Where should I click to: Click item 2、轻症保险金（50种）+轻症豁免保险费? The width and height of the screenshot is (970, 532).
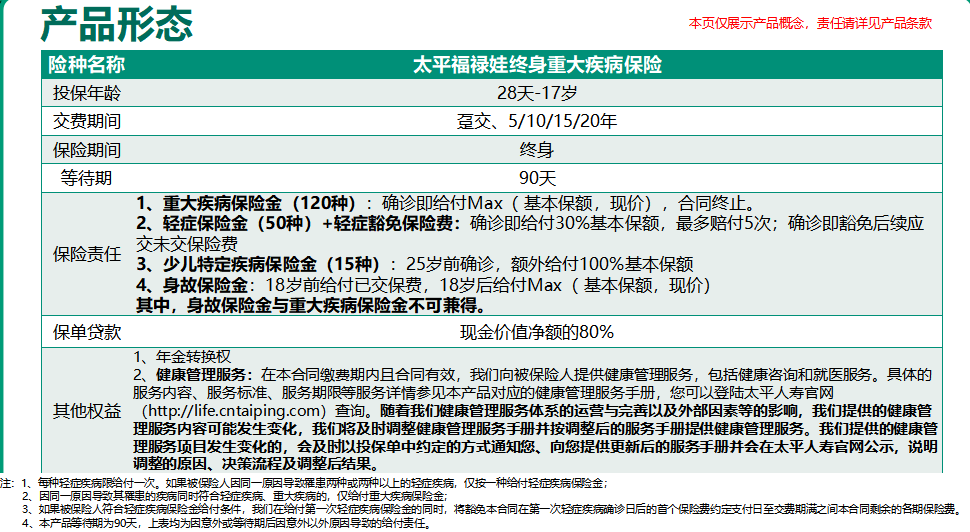(299, 223)
